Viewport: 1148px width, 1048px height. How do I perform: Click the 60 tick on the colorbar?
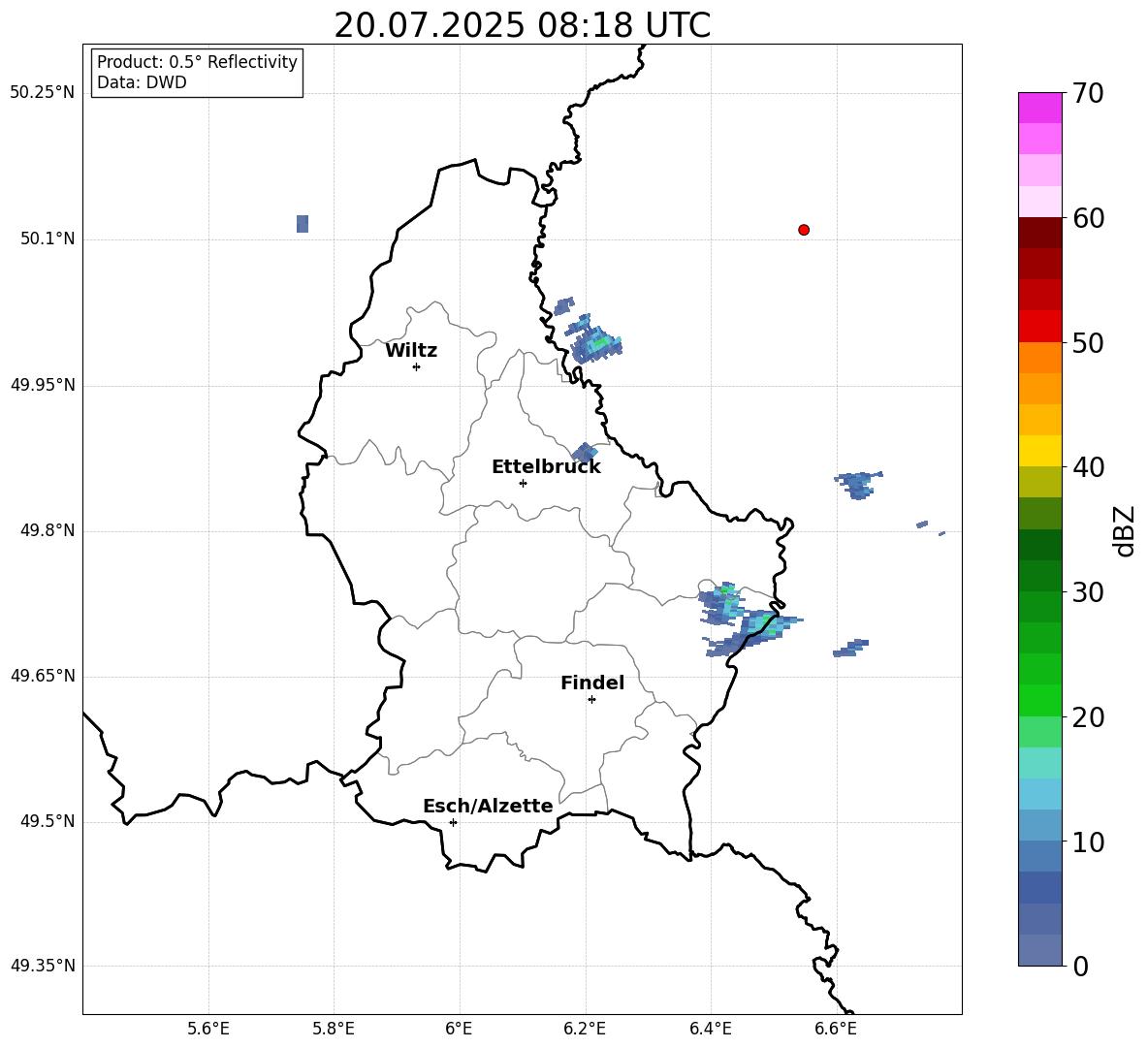click(x=1087, y=218)
